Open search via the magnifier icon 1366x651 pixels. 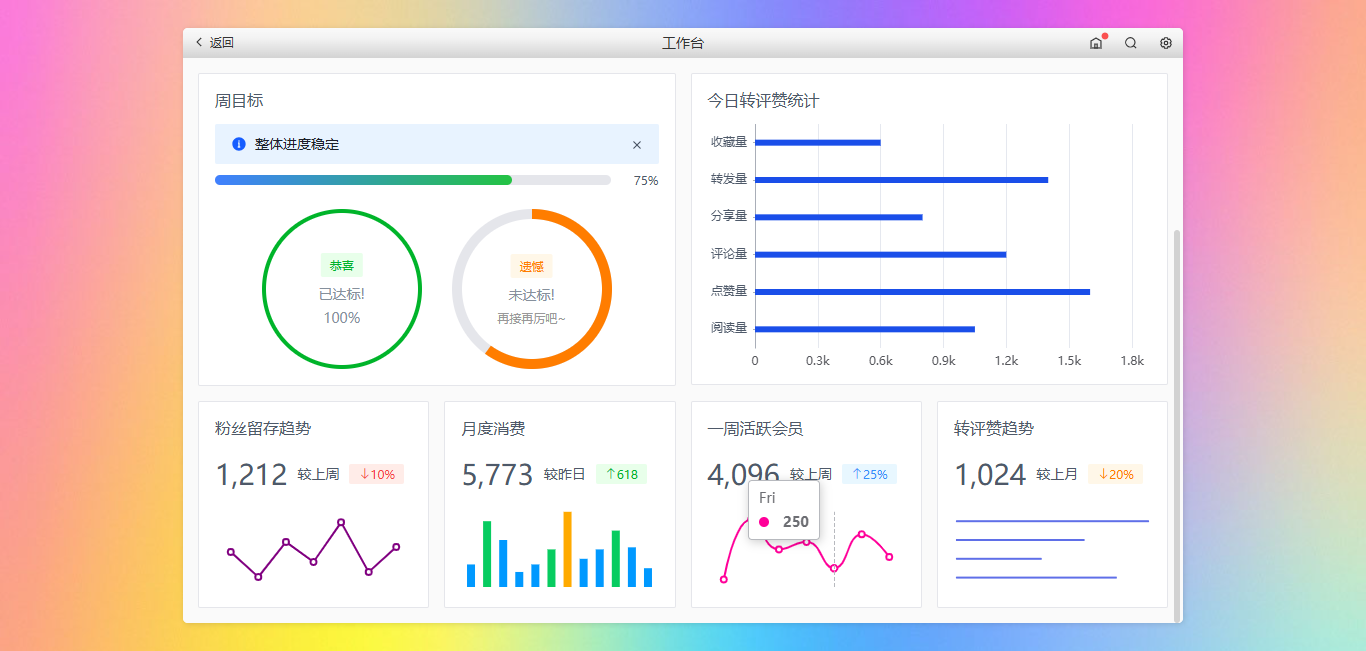(x=1131, y=43)
